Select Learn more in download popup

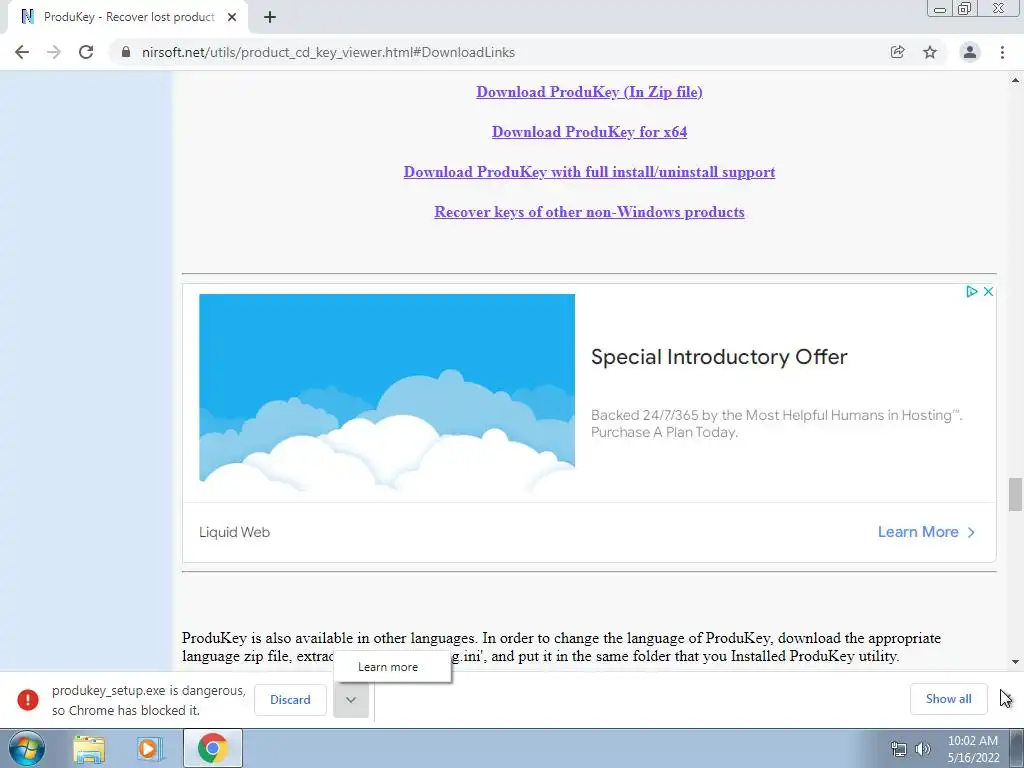coord(392,667)
